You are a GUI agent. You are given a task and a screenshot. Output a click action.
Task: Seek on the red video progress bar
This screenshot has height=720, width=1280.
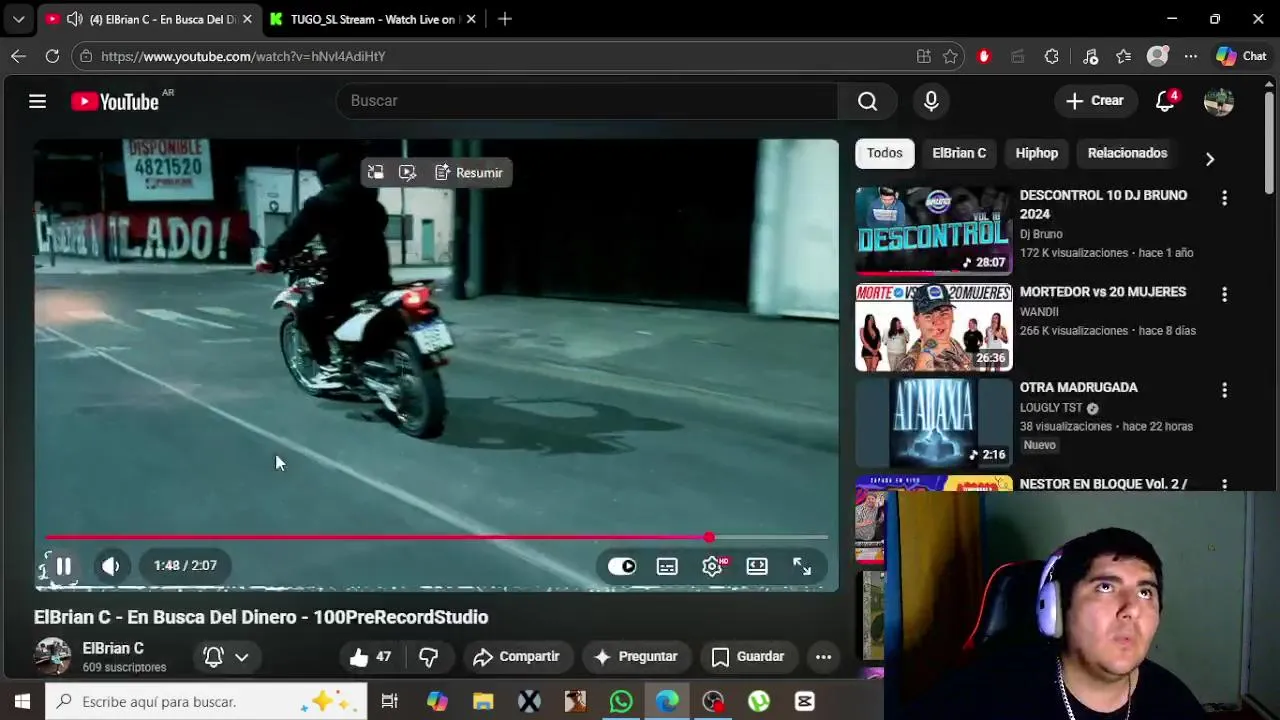click(436, 538)
